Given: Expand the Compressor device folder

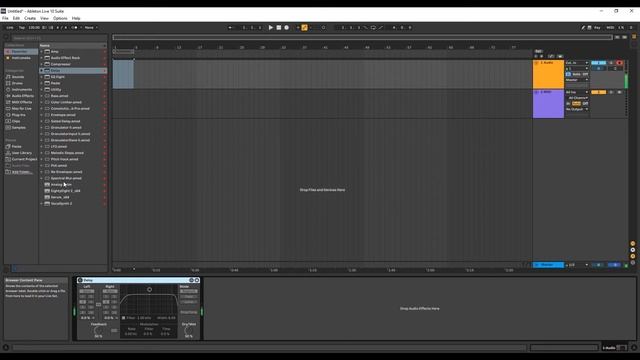Looking at the screenshot, I should tap(42, 64).
